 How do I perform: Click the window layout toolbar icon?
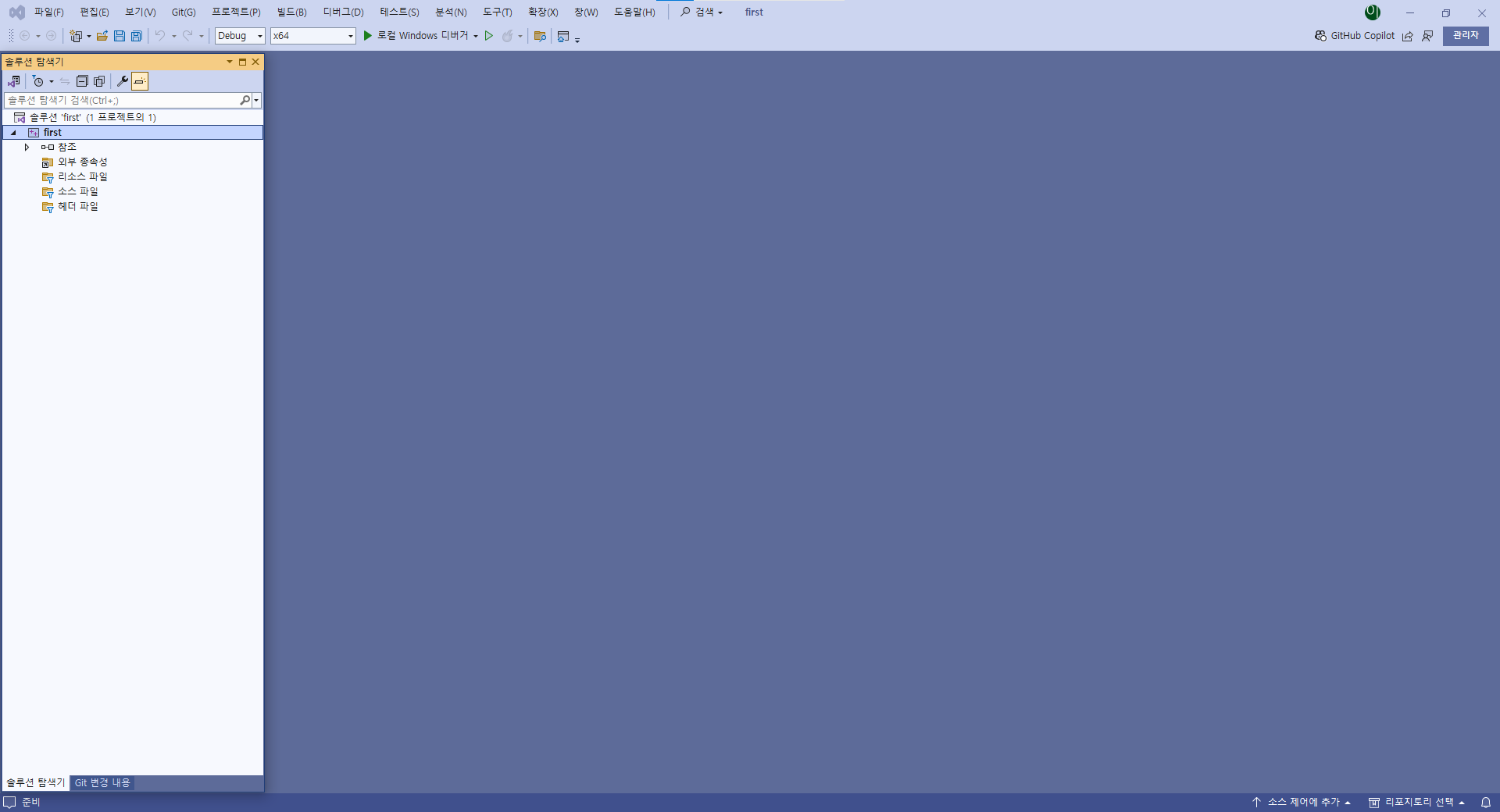point(563,36)
